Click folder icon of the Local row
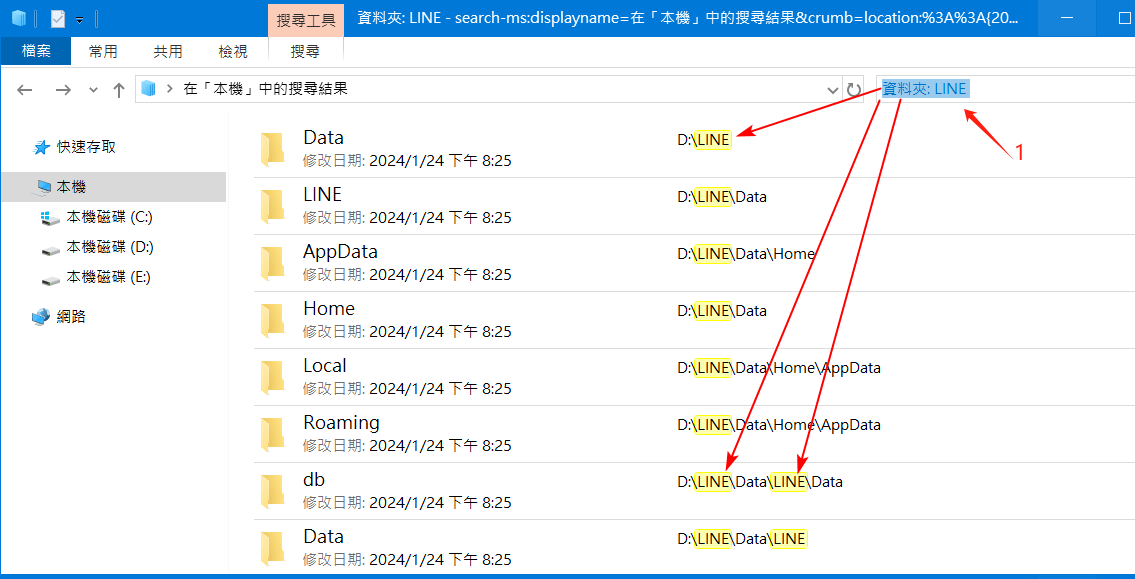This screenshot has height=579, width=1135. pos(272,376)
